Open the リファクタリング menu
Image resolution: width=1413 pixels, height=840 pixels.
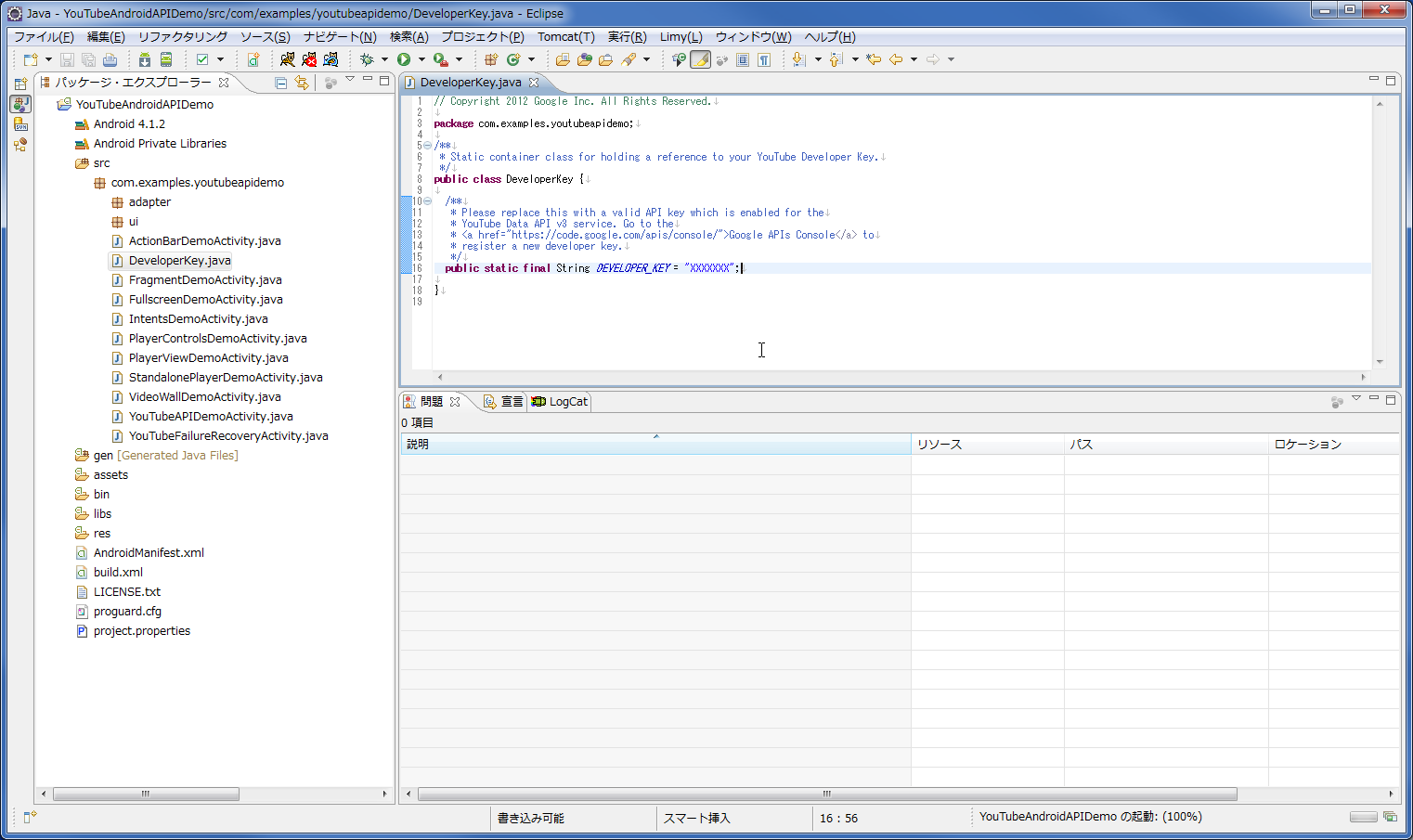(x=183, y=37)
